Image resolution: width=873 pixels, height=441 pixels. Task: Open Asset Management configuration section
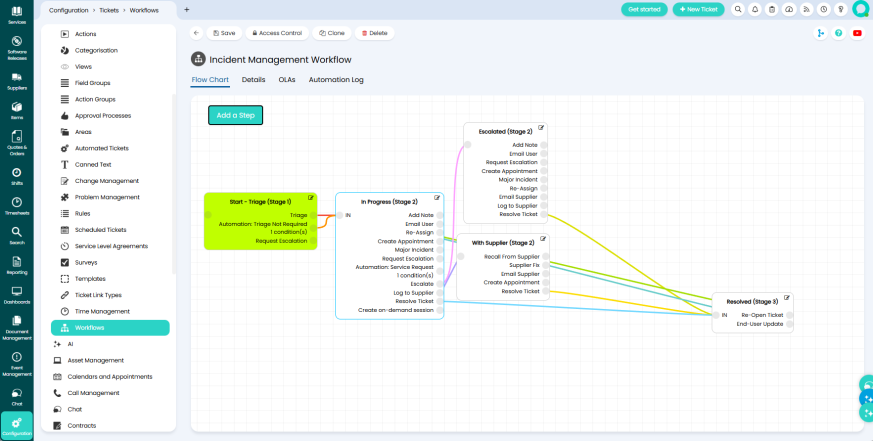(96, 360)
